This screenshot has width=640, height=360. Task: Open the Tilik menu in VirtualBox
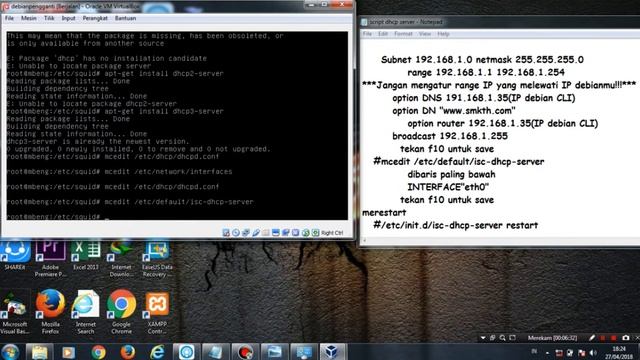(49, 18)
